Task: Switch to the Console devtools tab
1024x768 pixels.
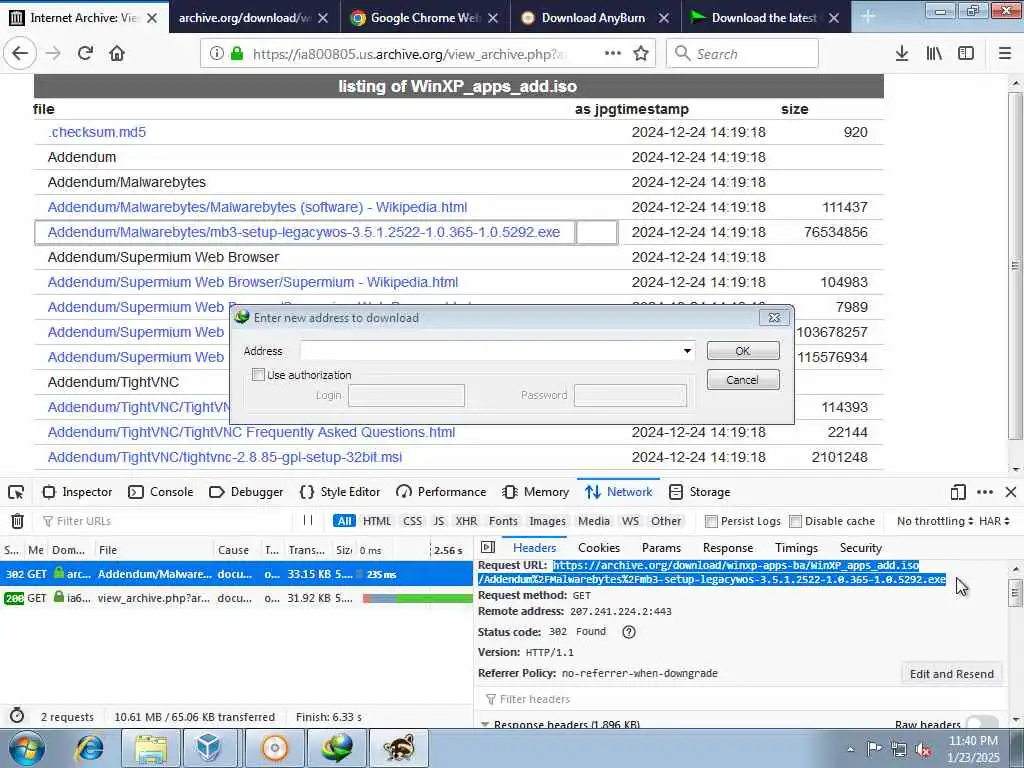Action: (161, 492)
